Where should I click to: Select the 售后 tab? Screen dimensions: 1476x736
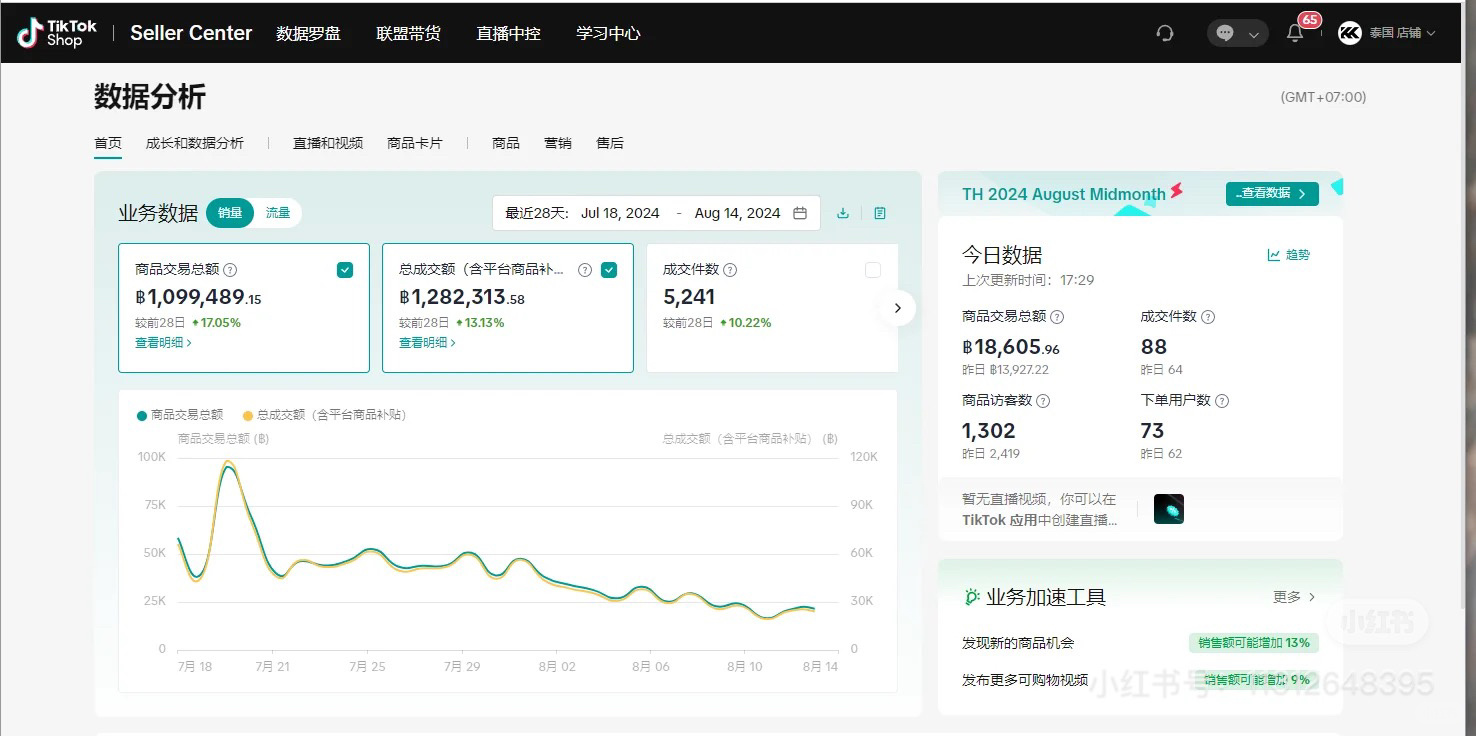click(610, 143)
